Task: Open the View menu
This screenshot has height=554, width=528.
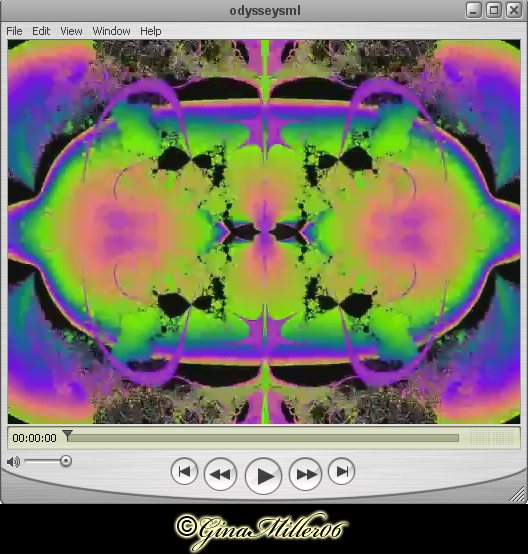Action: pos(71,31)
